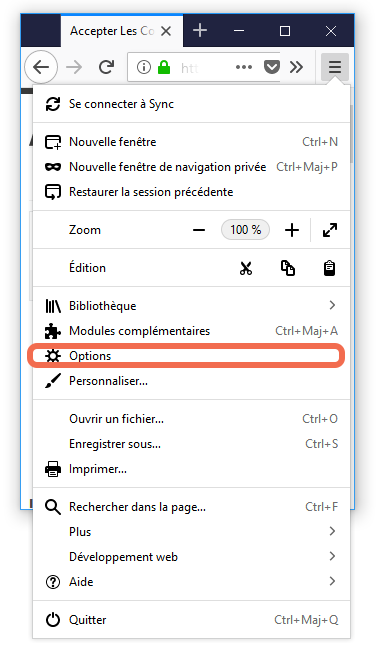Click the Pocket save icon

pos(272,67)
